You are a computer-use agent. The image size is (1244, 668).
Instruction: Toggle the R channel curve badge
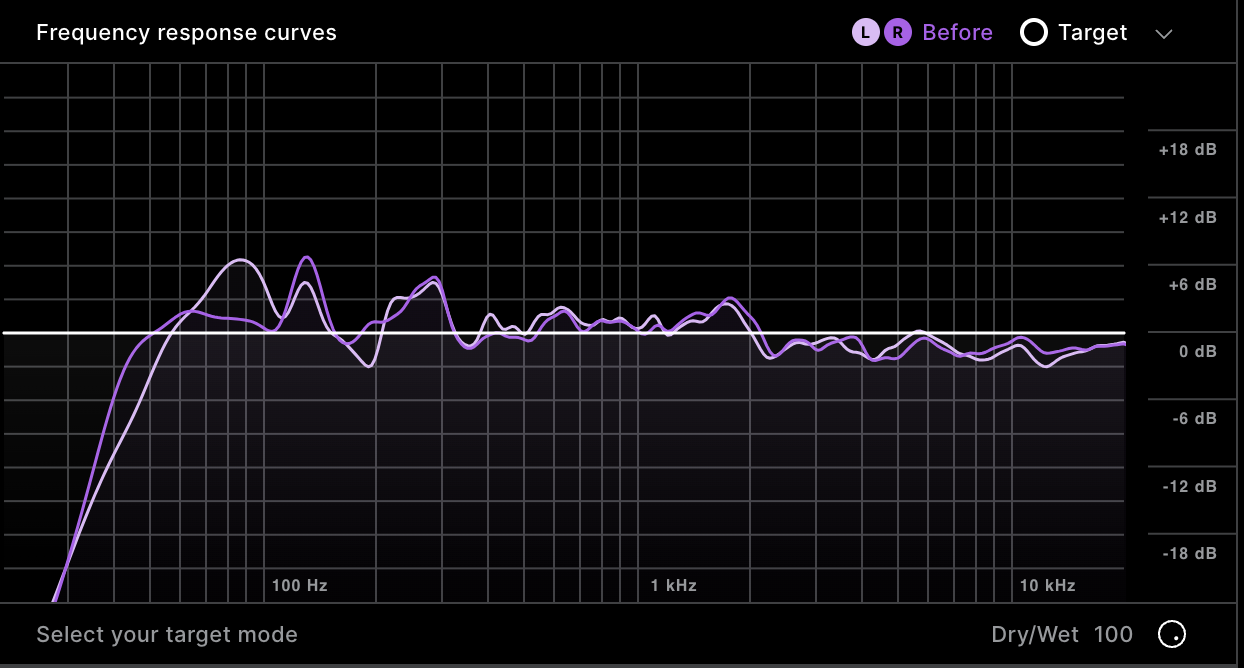click(x=897, y=33)
